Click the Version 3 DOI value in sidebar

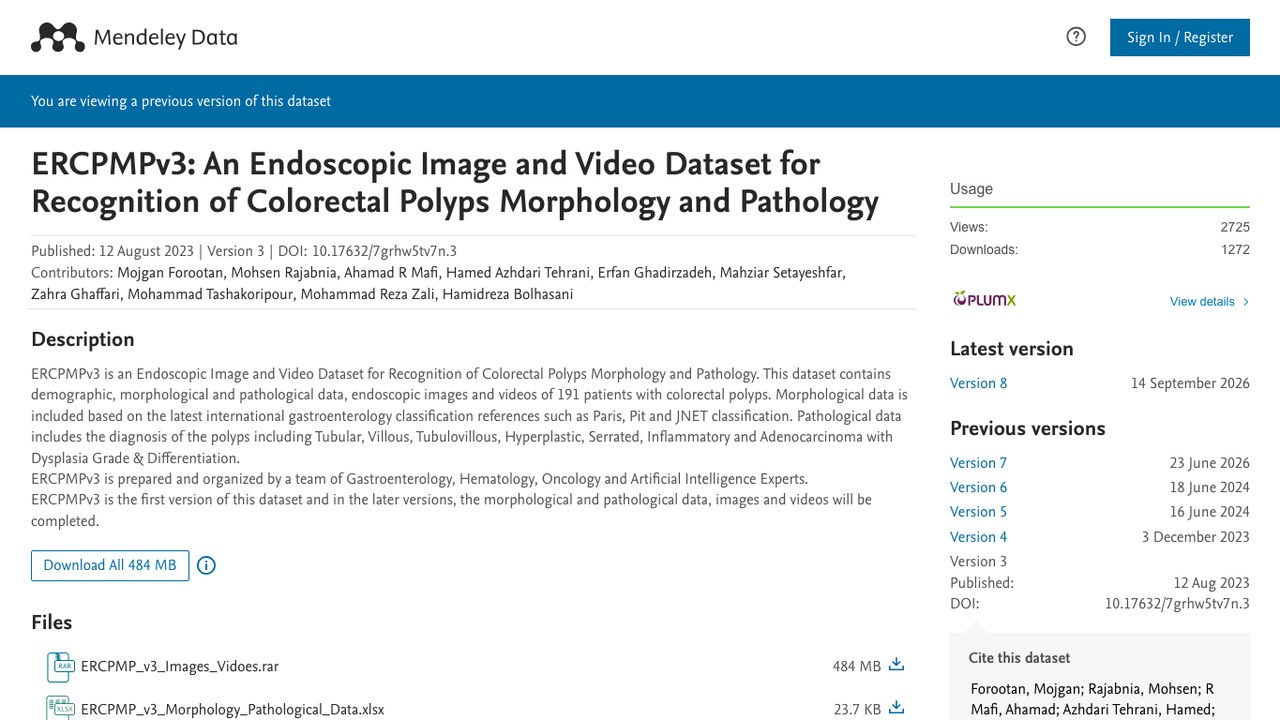[1177, 604]
